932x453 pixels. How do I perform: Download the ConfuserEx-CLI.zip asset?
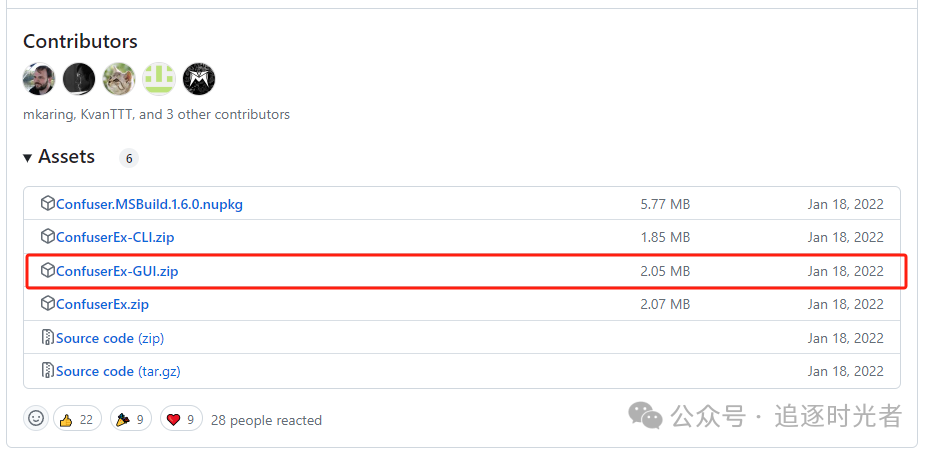click(x=115, y=237)
